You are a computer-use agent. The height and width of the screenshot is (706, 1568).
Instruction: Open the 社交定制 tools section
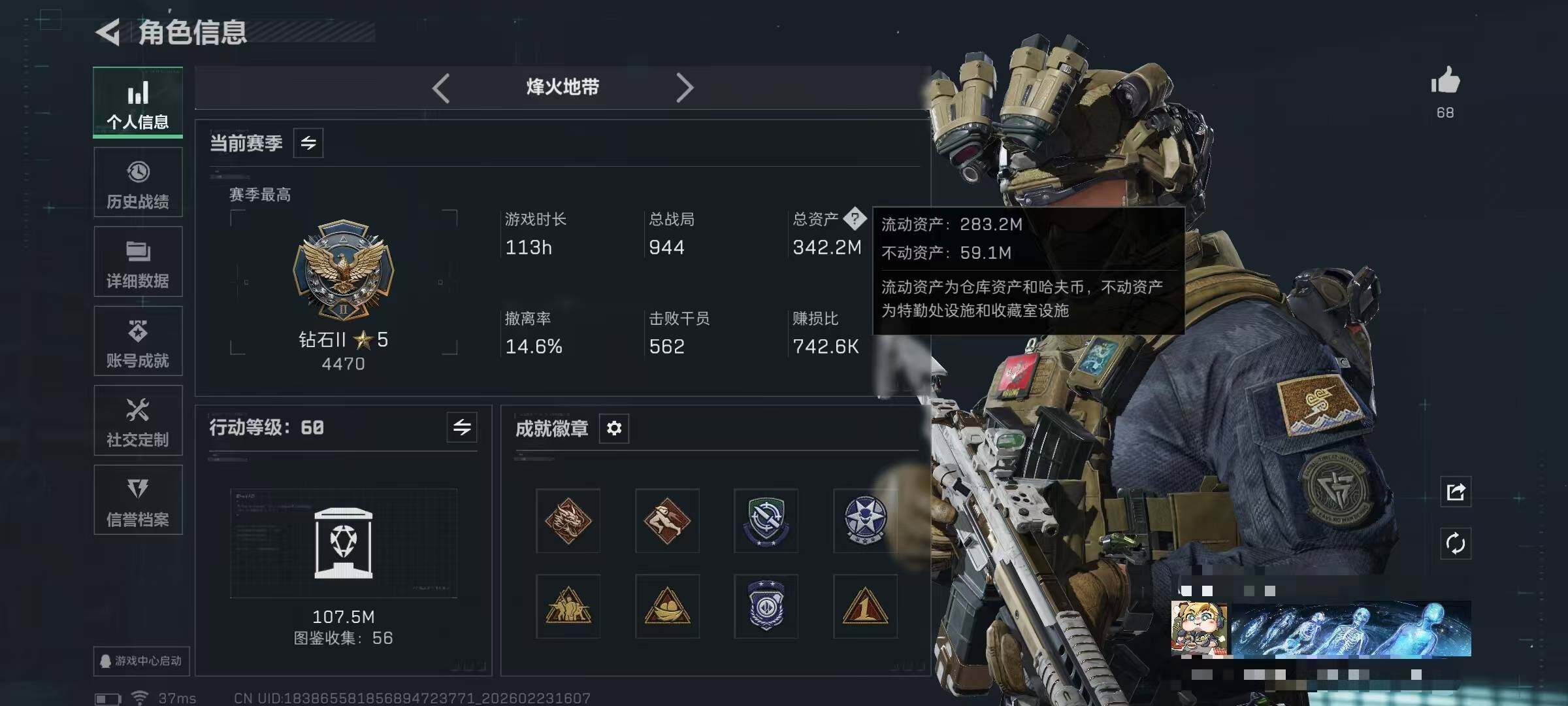pos(138,420)
